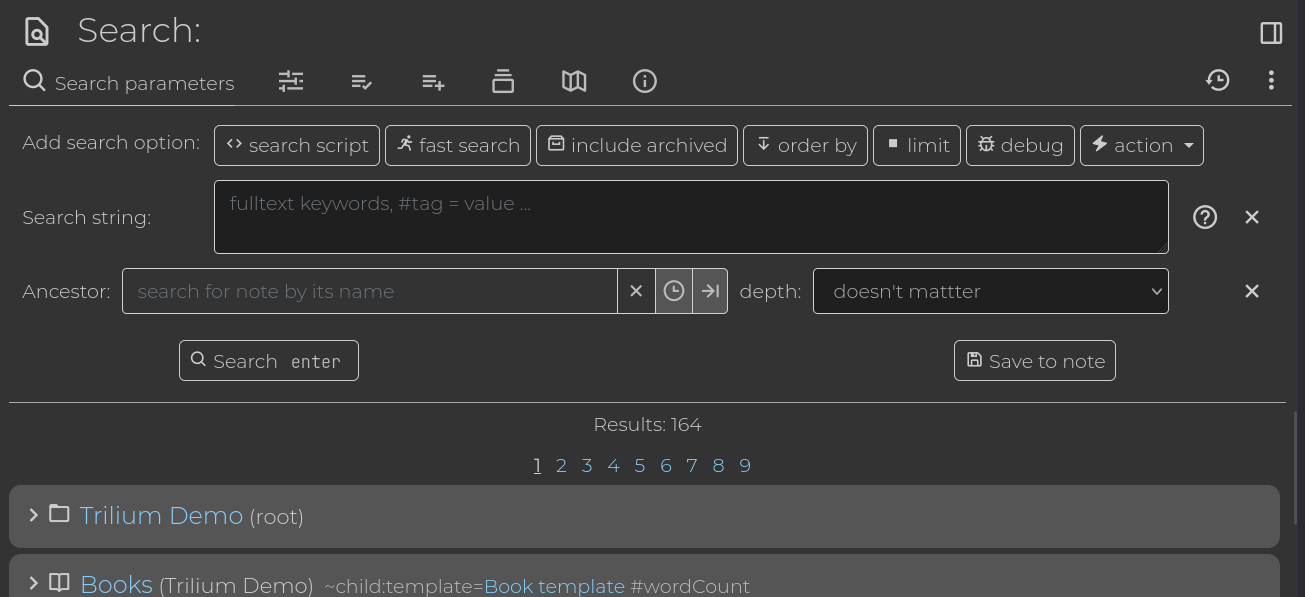Viewport: 1305px width, 597px height.
Task: Open the Inherited attributes tab icon
Action: [433, 81]
